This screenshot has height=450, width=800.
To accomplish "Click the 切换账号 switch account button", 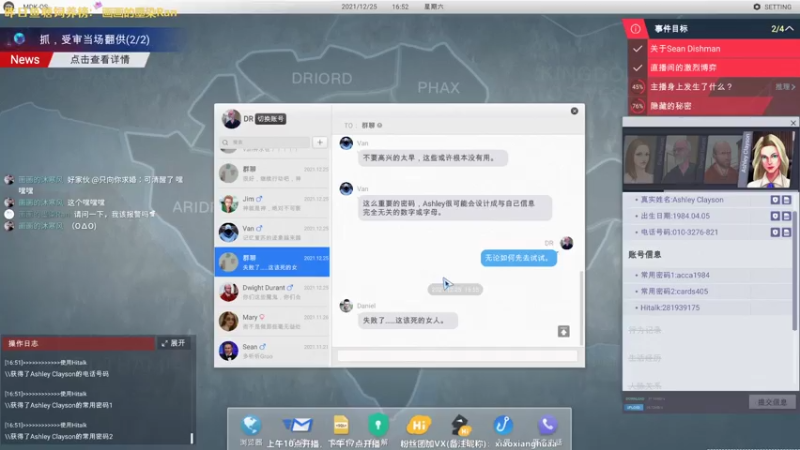I will pos(270,119).
